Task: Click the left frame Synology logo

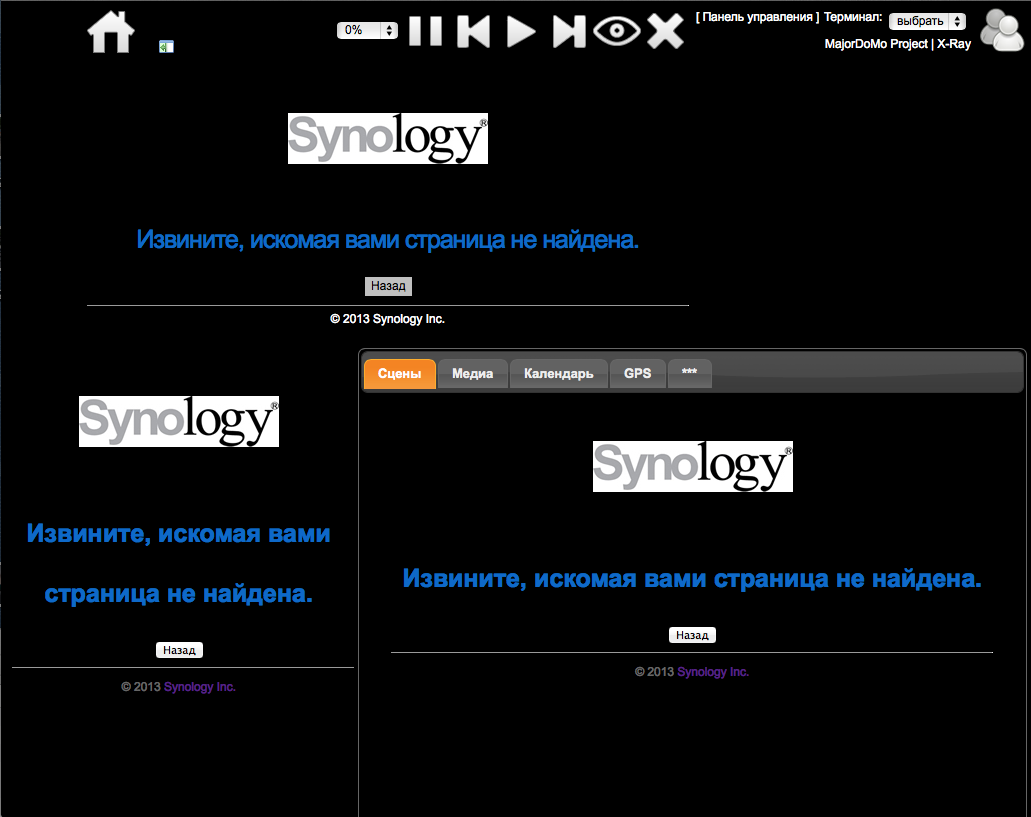Action: coord(179,421)
